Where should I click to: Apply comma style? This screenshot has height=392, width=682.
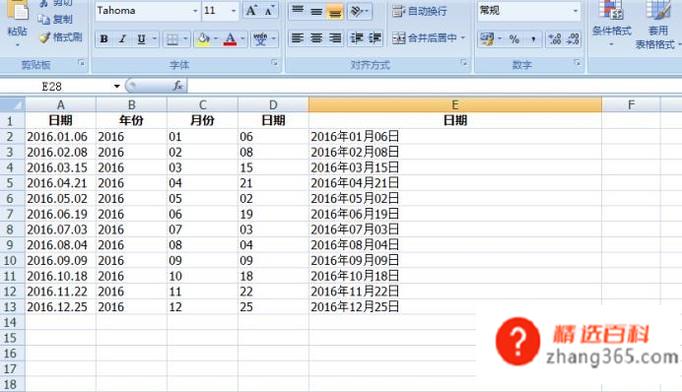(x=533, y=39)
